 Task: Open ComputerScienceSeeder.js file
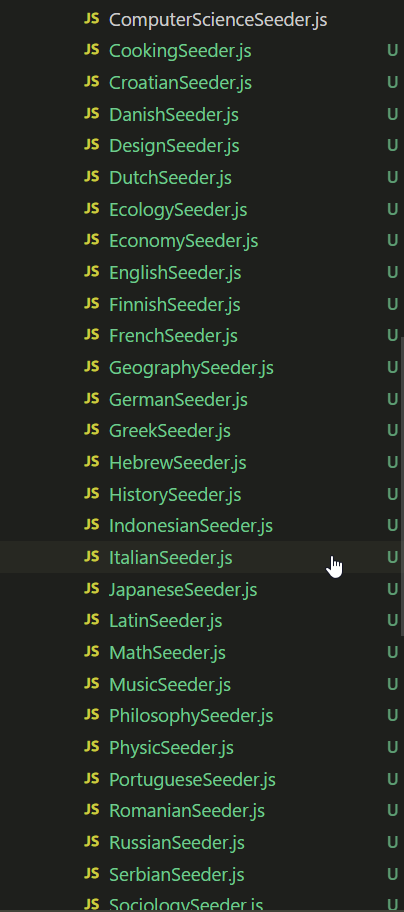[x=202, y=20]
